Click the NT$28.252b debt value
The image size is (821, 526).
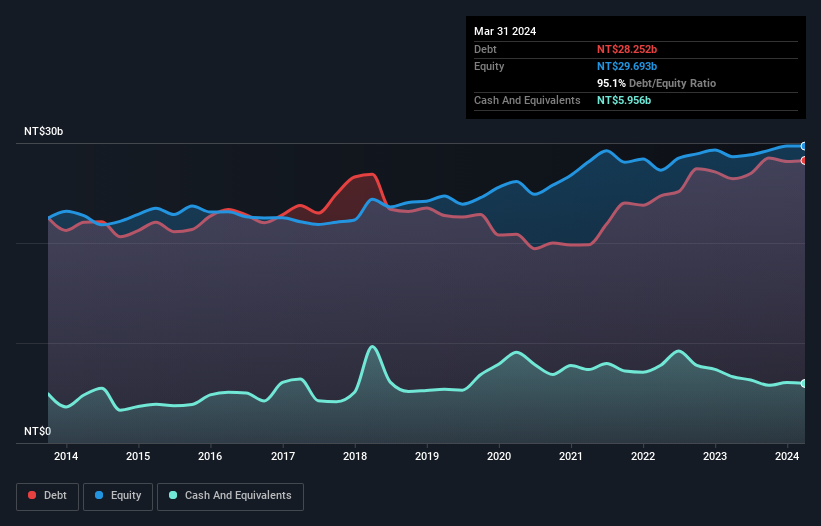tap(627, 49)
